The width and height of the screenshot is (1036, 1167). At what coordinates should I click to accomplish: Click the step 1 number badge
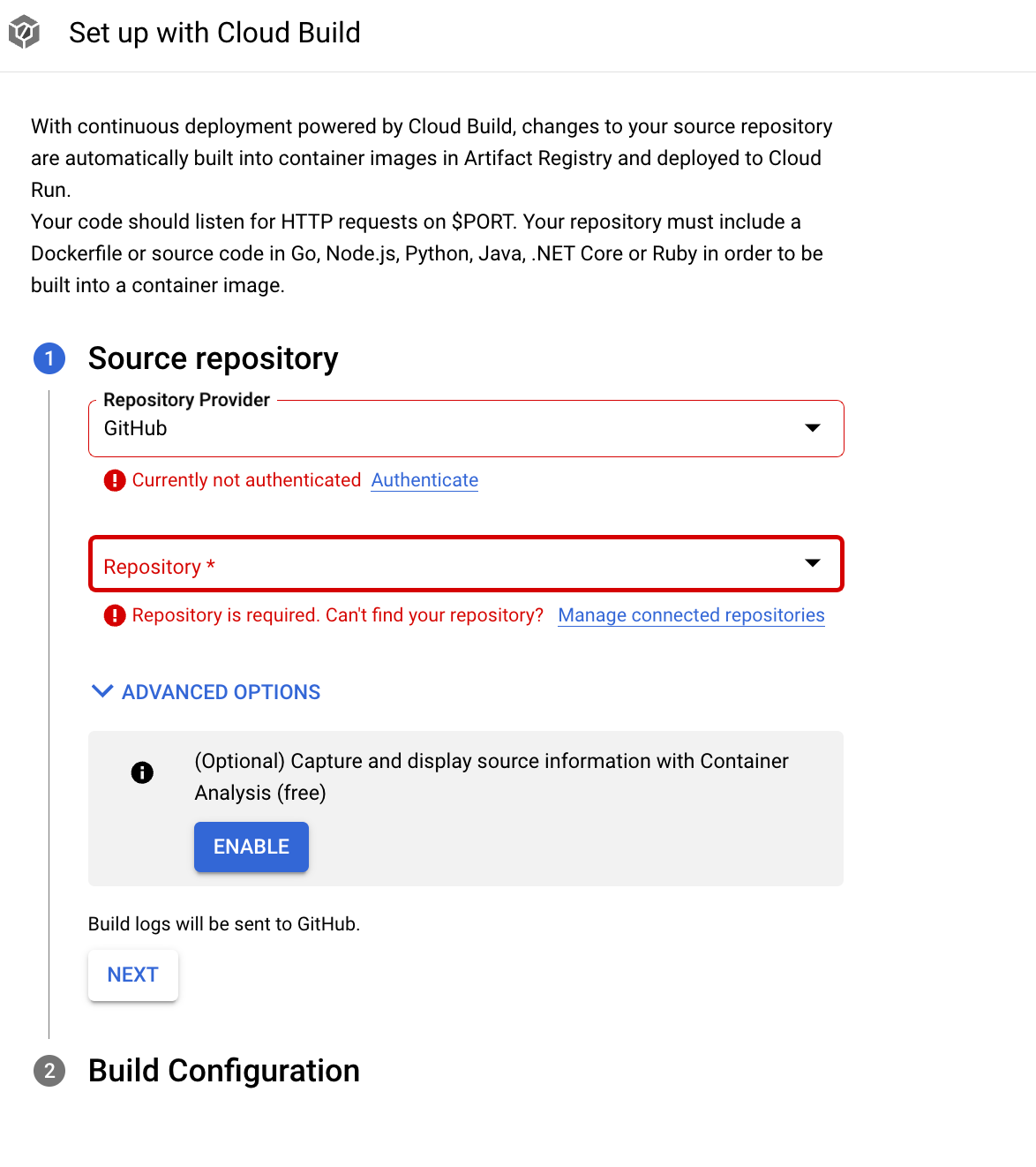(49, 358)
